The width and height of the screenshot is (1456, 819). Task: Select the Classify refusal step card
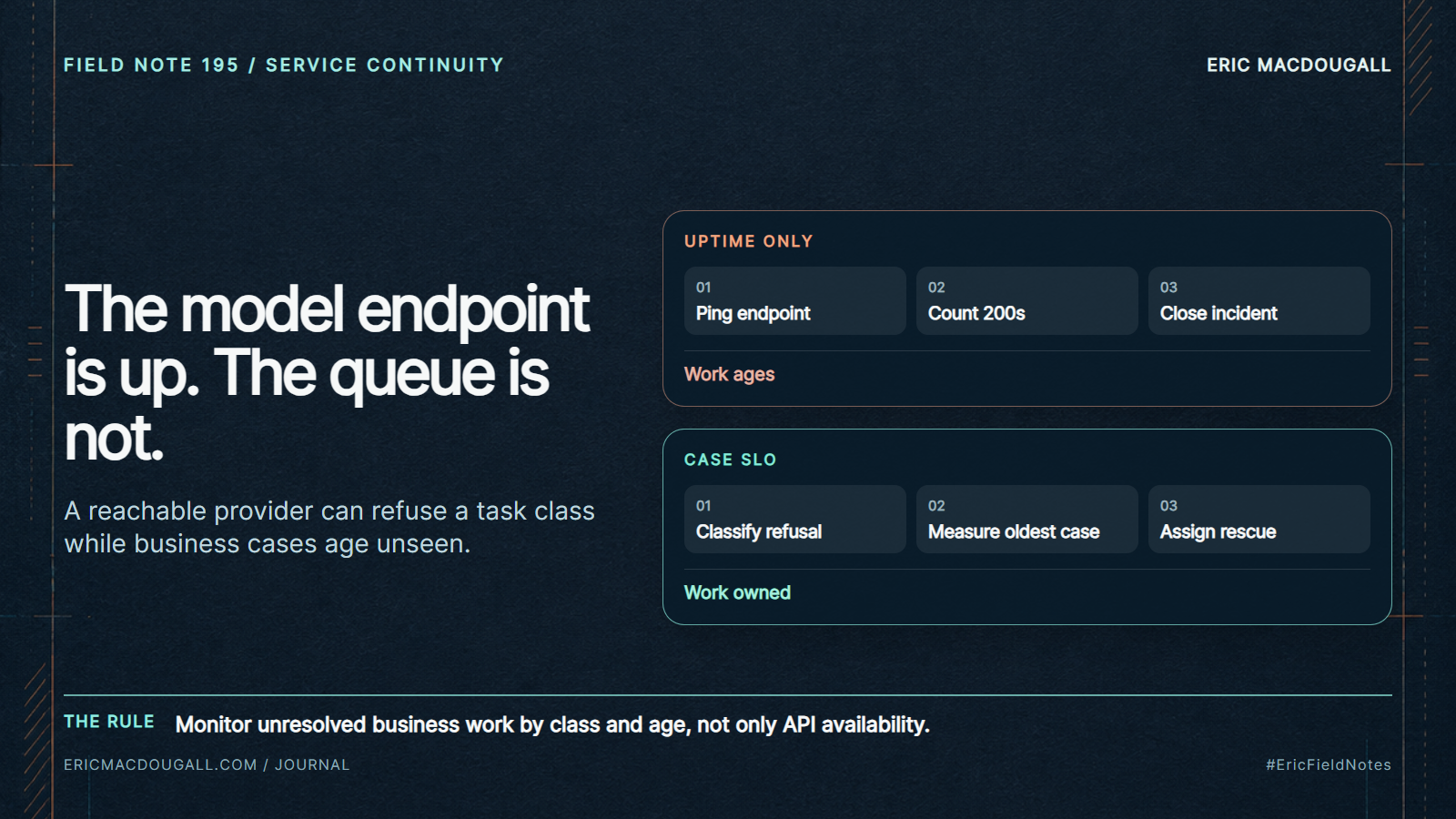[794, 519]
